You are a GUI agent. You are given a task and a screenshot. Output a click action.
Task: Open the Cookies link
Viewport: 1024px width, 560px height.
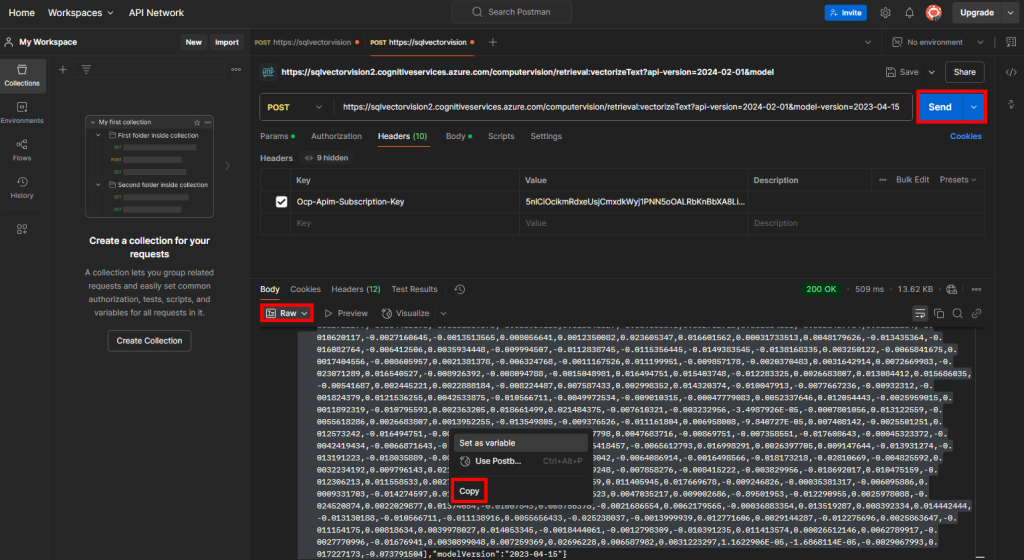tap(966, 136)
